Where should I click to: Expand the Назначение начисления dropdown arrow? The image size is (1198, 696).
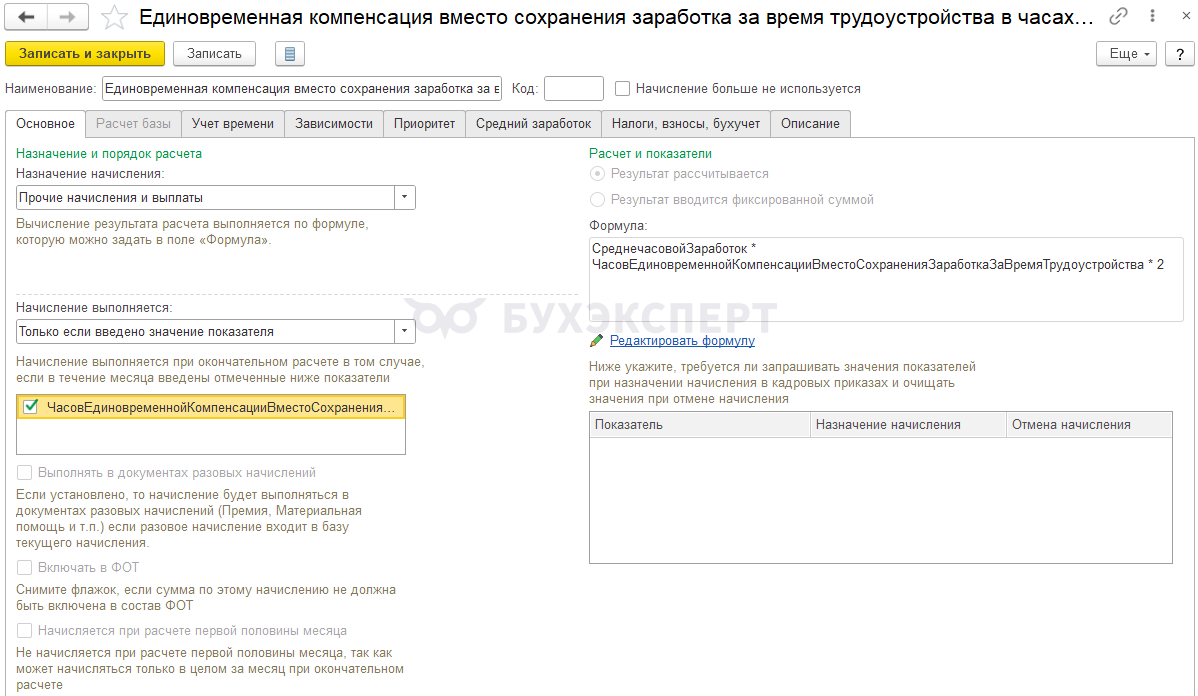coord(404,198)
